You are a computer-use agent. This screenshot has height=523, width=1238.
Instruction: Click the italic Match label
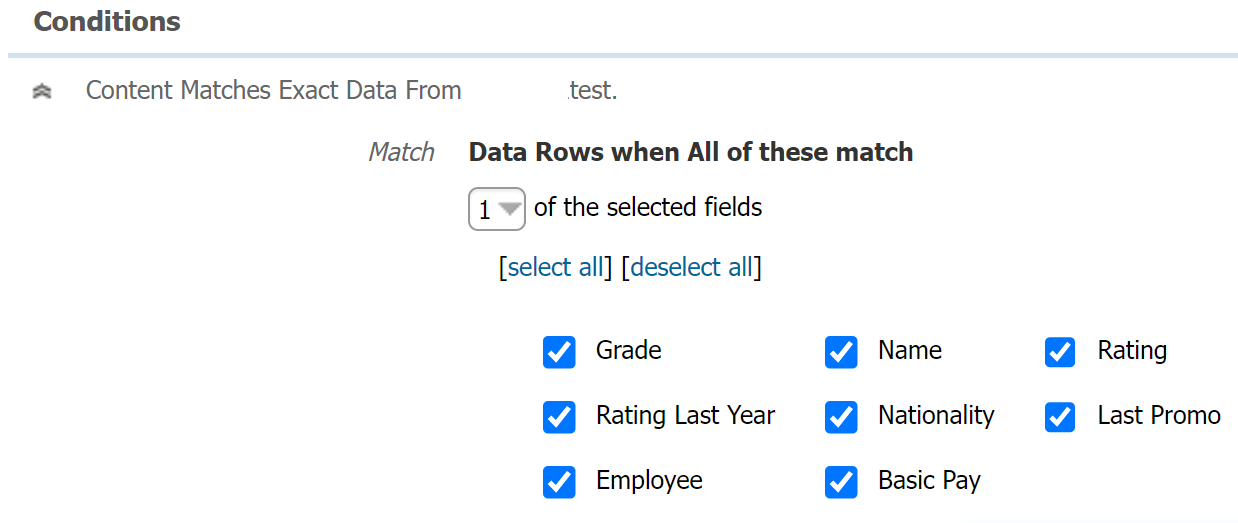click(x=401, y=152)
